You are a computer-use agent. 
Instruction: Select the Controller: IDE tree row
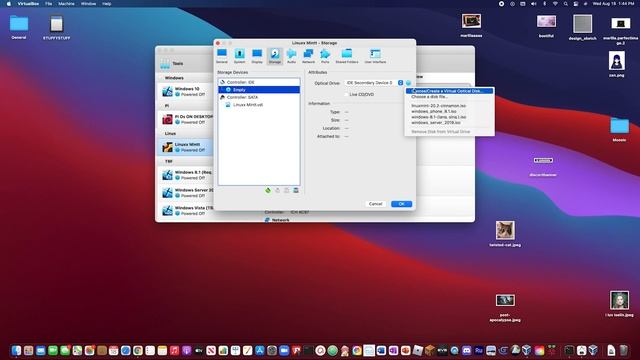259,82
